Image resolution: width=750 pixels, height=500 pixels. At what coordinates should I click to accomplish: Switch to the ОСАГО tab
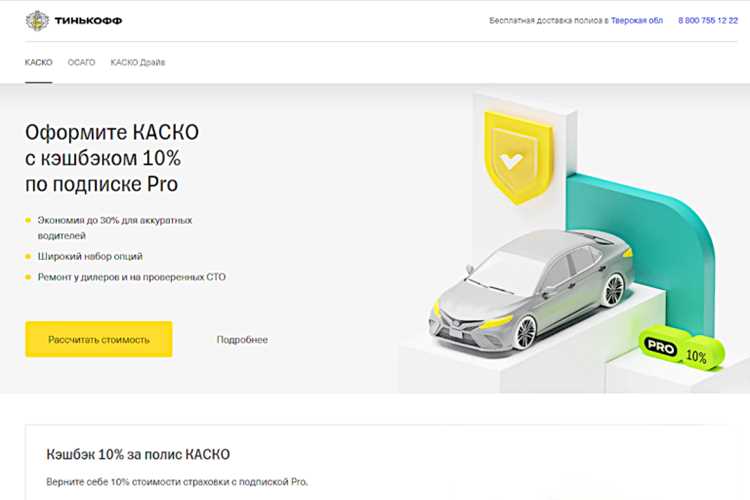(x=81, y=62)
